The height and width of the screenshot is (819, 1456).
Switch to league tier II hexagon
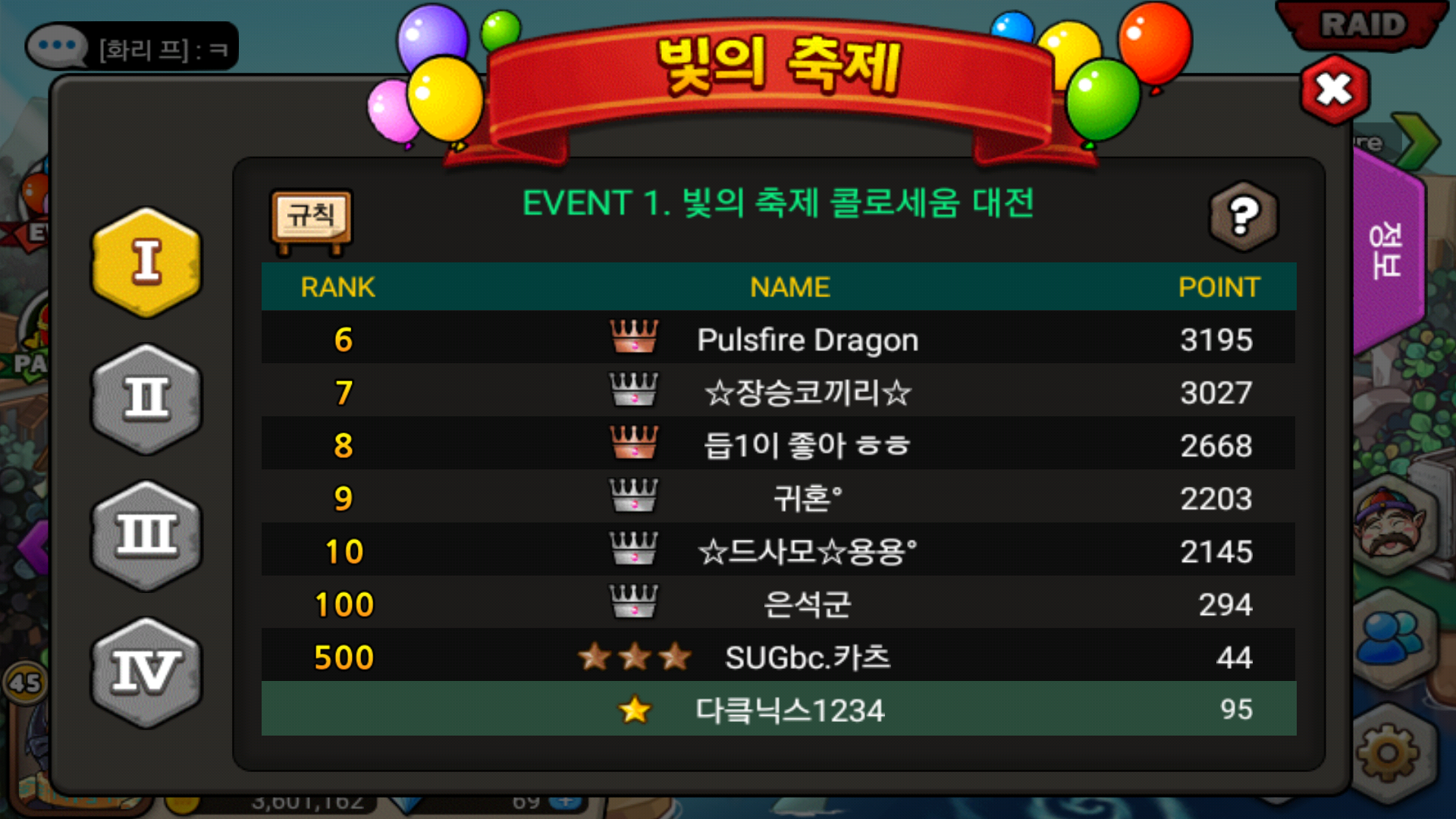(146, 399)
